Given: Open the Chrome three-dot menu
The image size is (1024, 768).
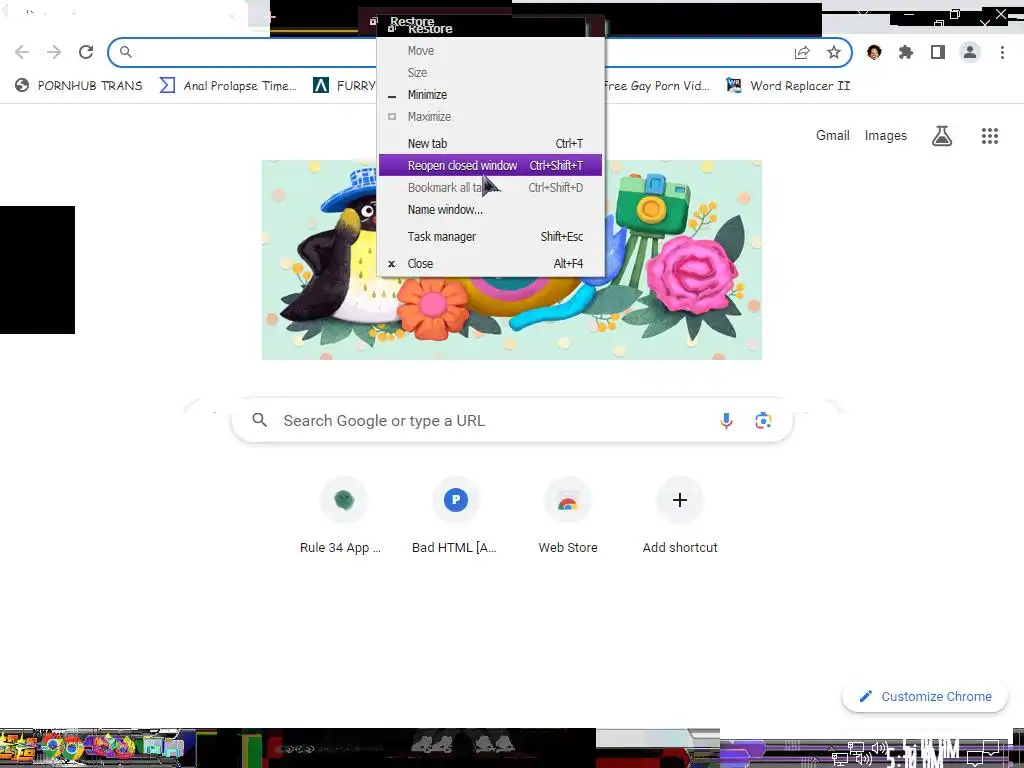Looking at the screenshot, I should (1002, 52).
